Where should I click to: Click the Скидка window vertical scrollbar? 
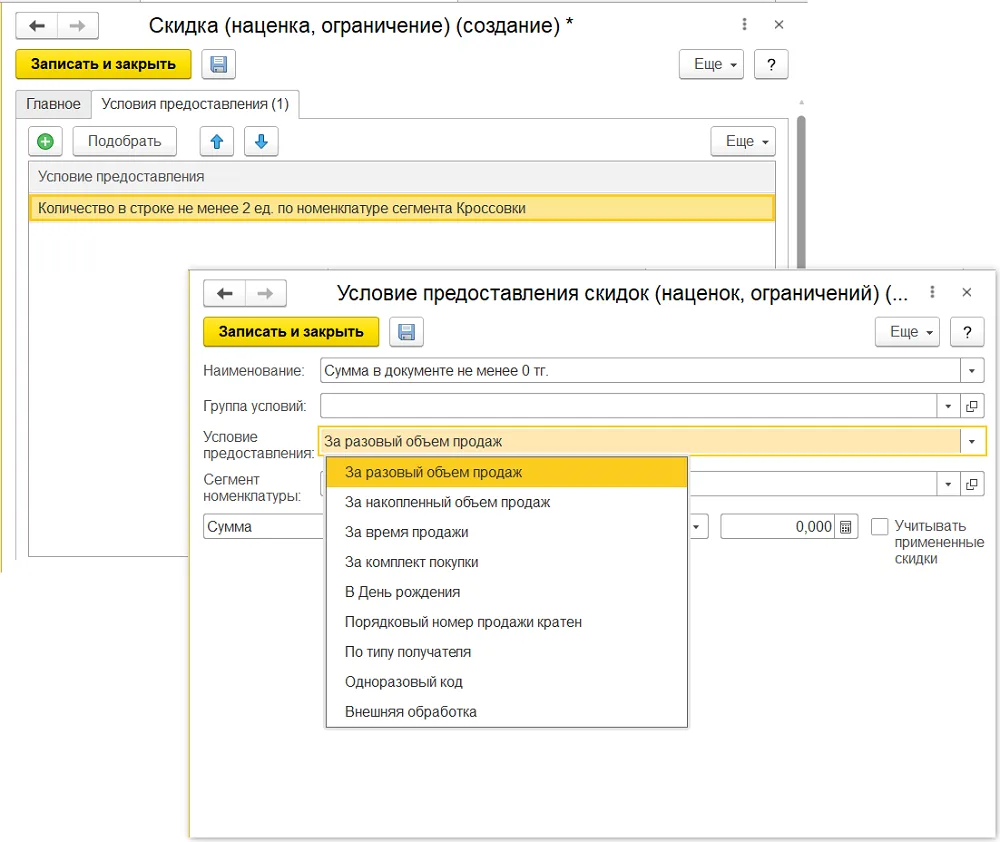point(801,191)
